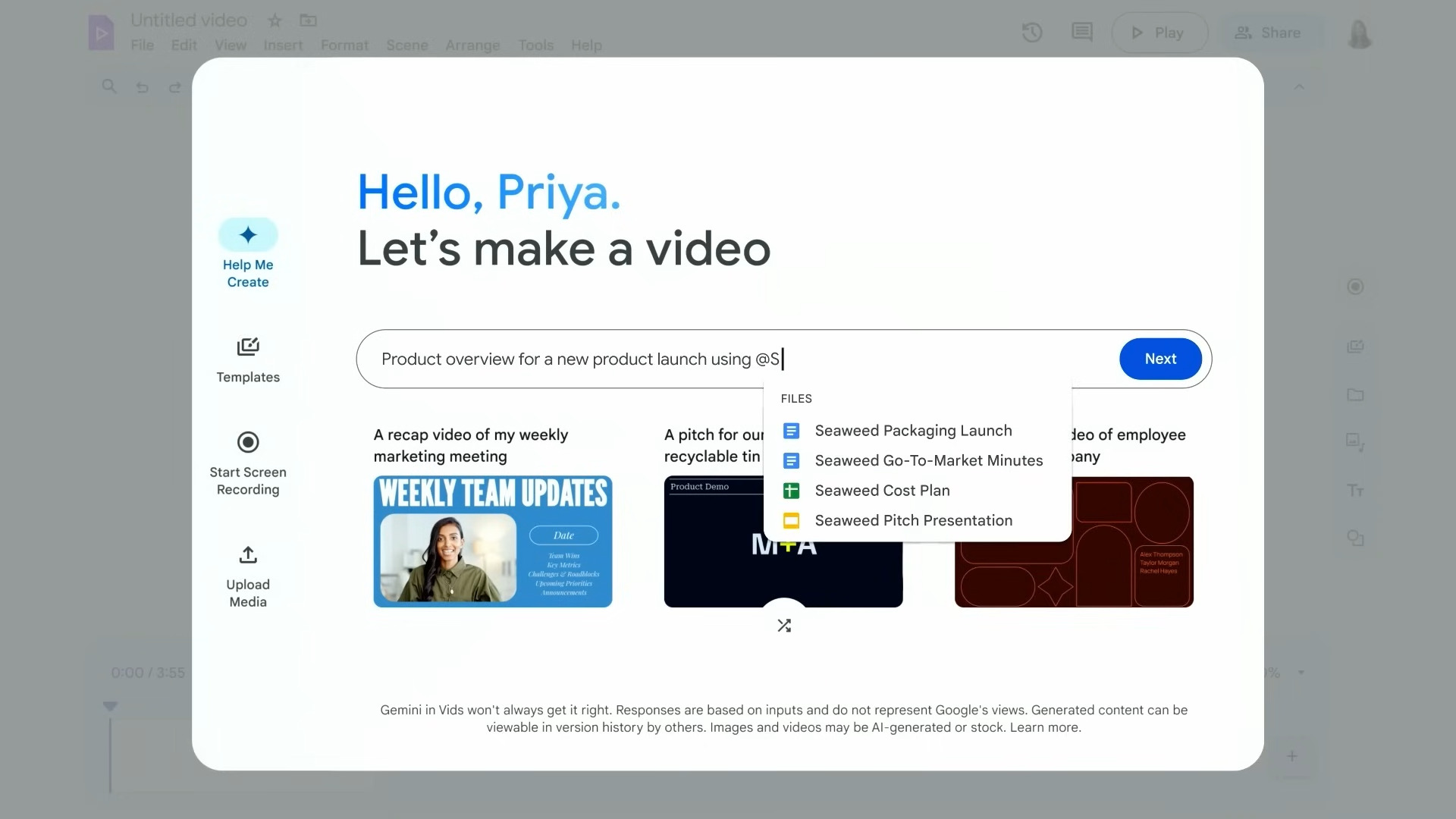The image size is (1456, 819).
Task: Choose the Weekly Team Updates thumbnail
Action: 493,541
